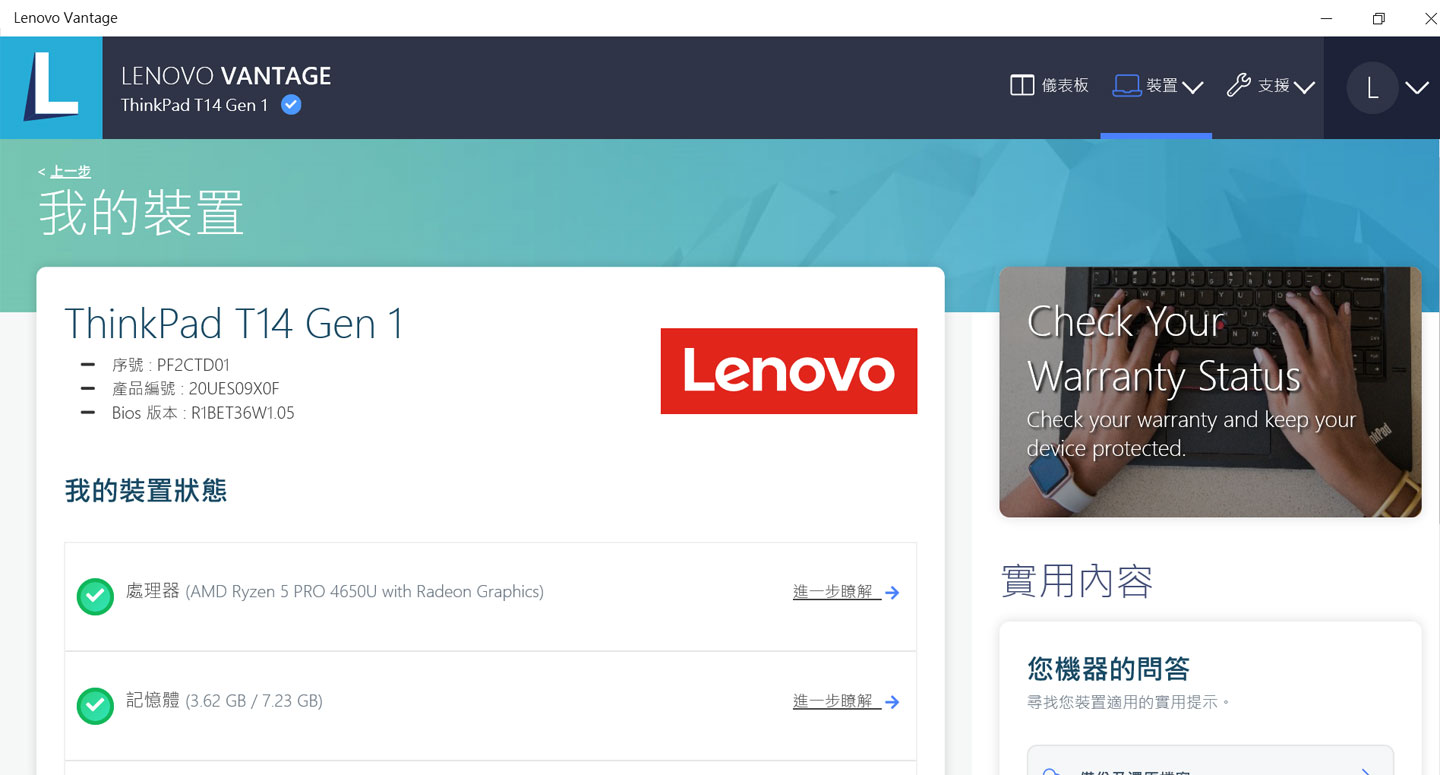Minimize the Lenovo Vantage window

[x=1326, y=18]
